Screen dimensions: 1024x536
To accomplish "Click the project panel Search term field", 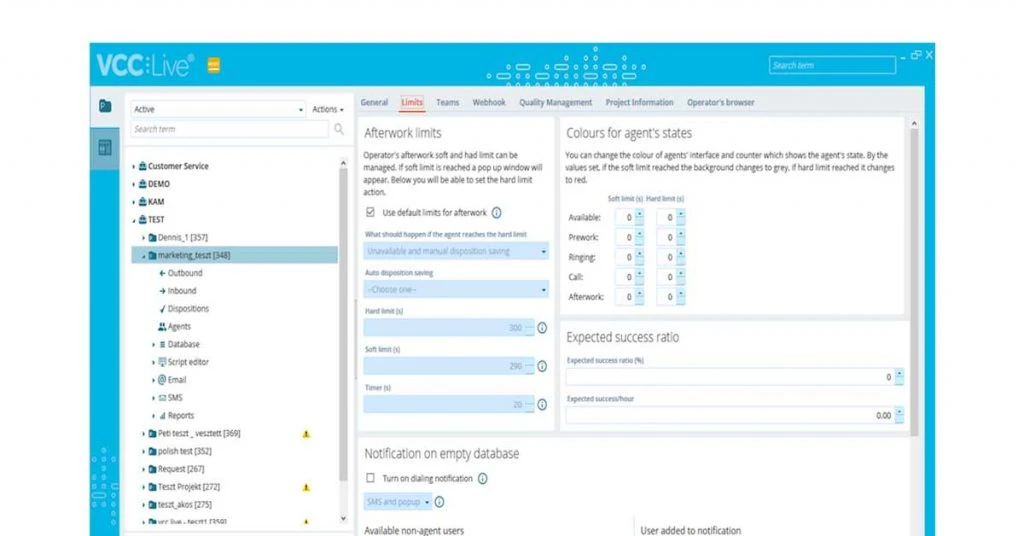I will (230, 129).
